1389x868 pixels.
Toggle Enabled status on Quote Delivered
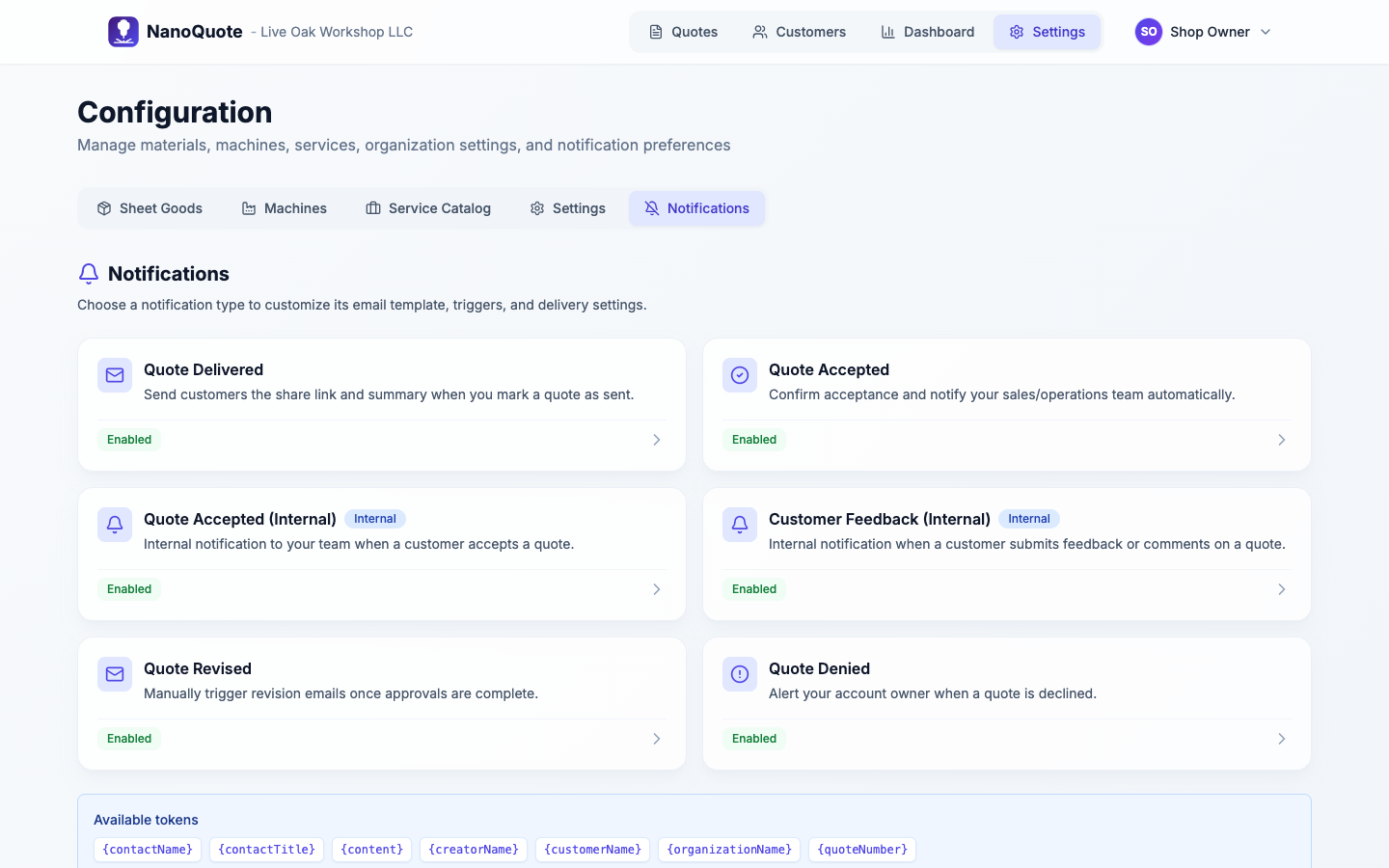pos(128,439)
